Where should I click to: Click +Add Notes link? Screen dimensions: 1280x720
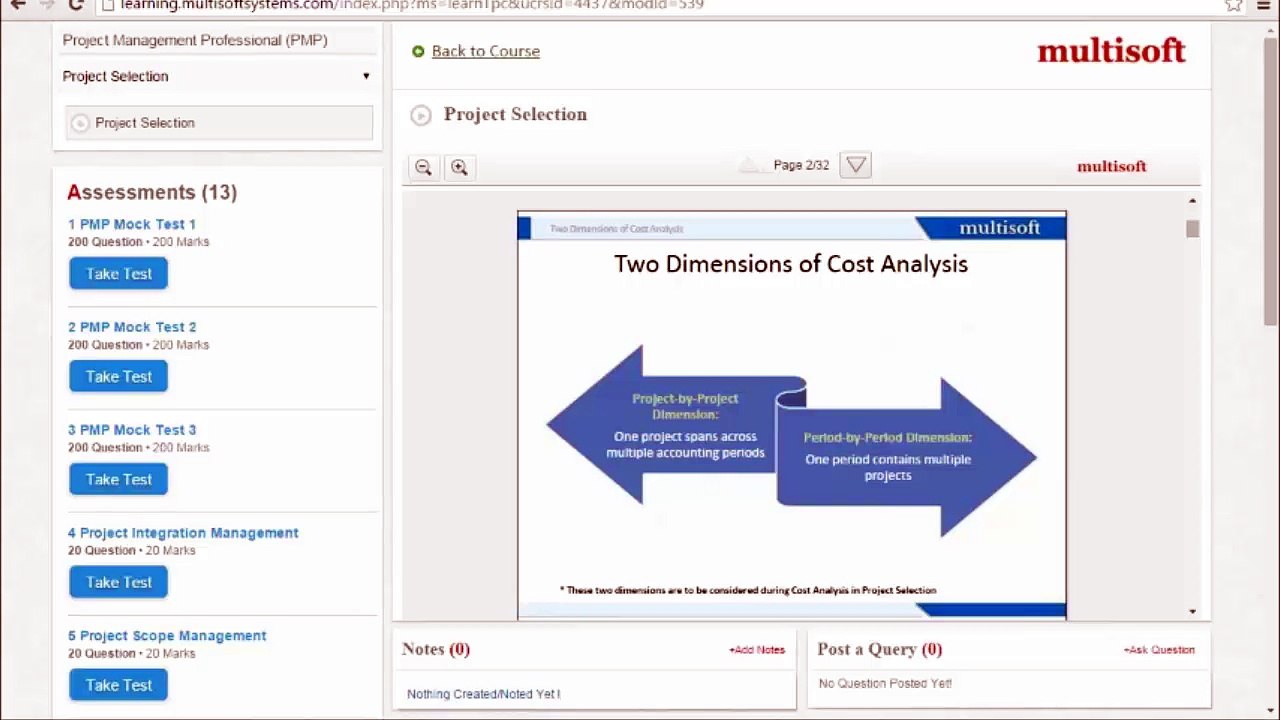pyautogui.click(x=757, y=650)
